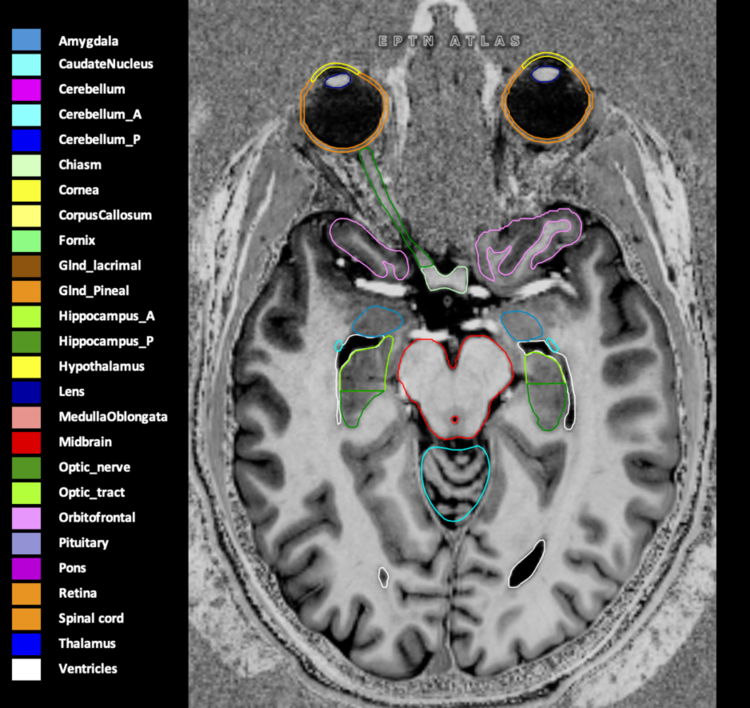Screen dimensions: 750x708
Task: Click the Midbrain red swatch
Action: click(26, 442)
